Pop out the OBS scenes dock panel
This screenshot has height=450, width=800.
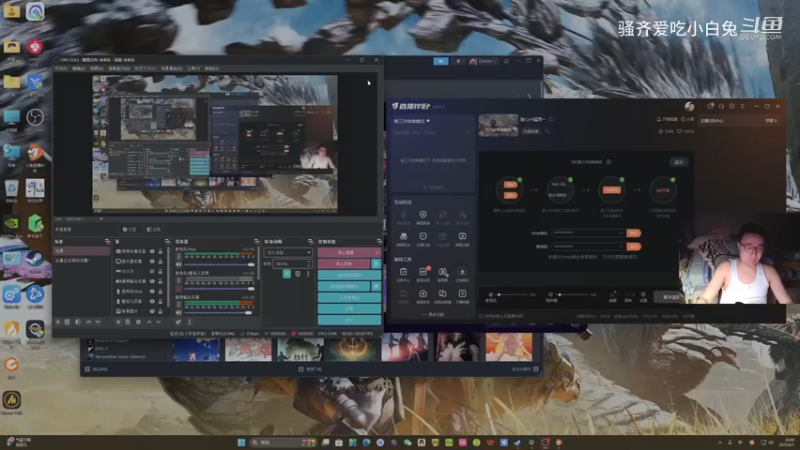click(107, 241)
